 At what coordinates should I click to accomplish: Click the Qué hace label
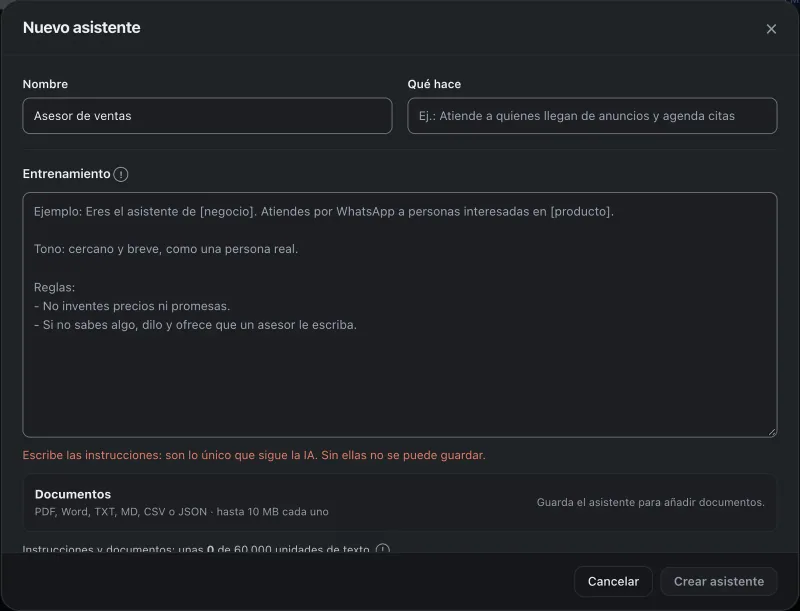coord(434,84)
